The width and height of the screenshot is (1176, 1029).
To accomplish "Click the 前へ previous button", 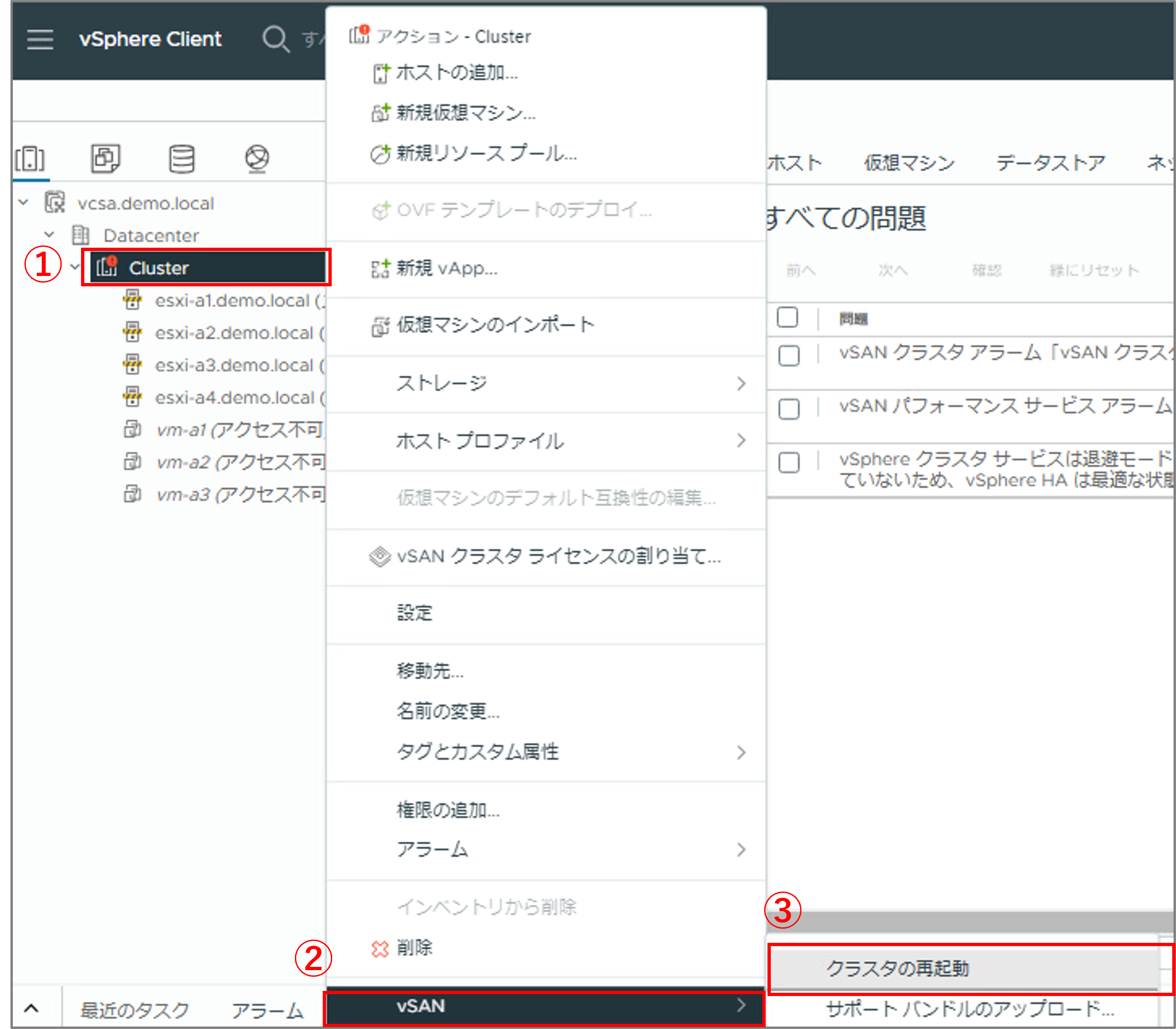I will (x=801, y=270).
